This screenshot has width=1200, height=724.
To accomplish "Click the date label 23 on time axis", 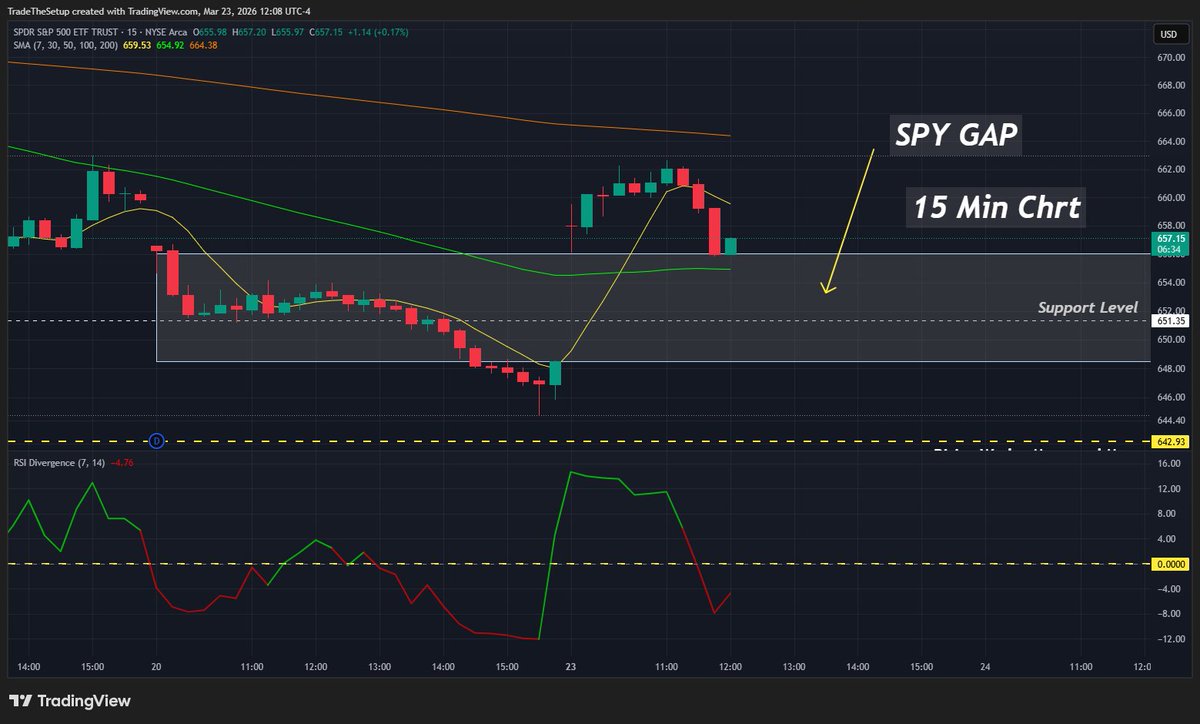I will click(570, 666).
